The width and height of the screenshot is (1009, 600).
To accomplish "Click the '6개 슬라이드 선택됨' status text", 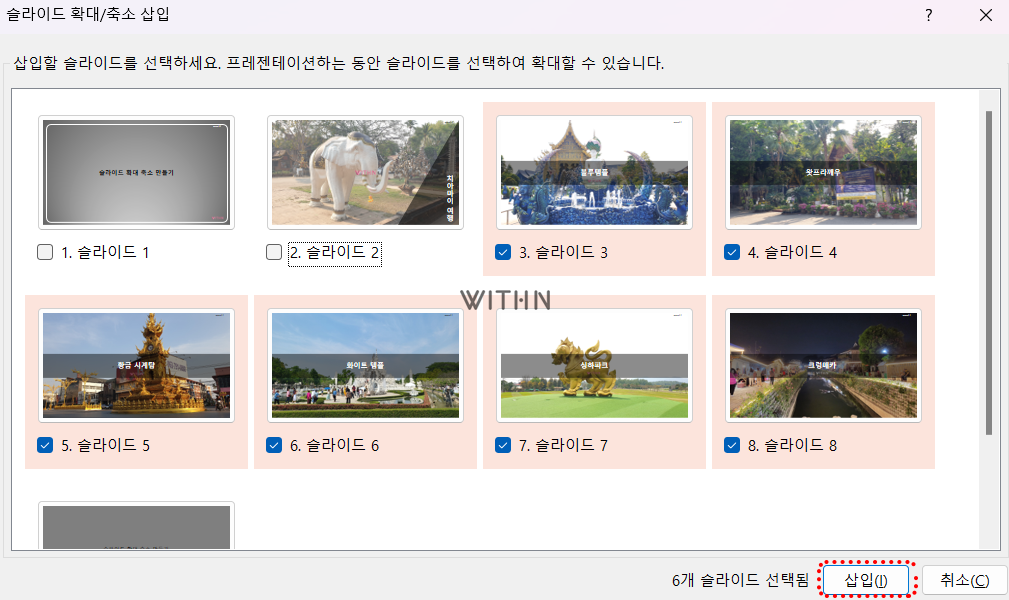I will click(740, 580).
